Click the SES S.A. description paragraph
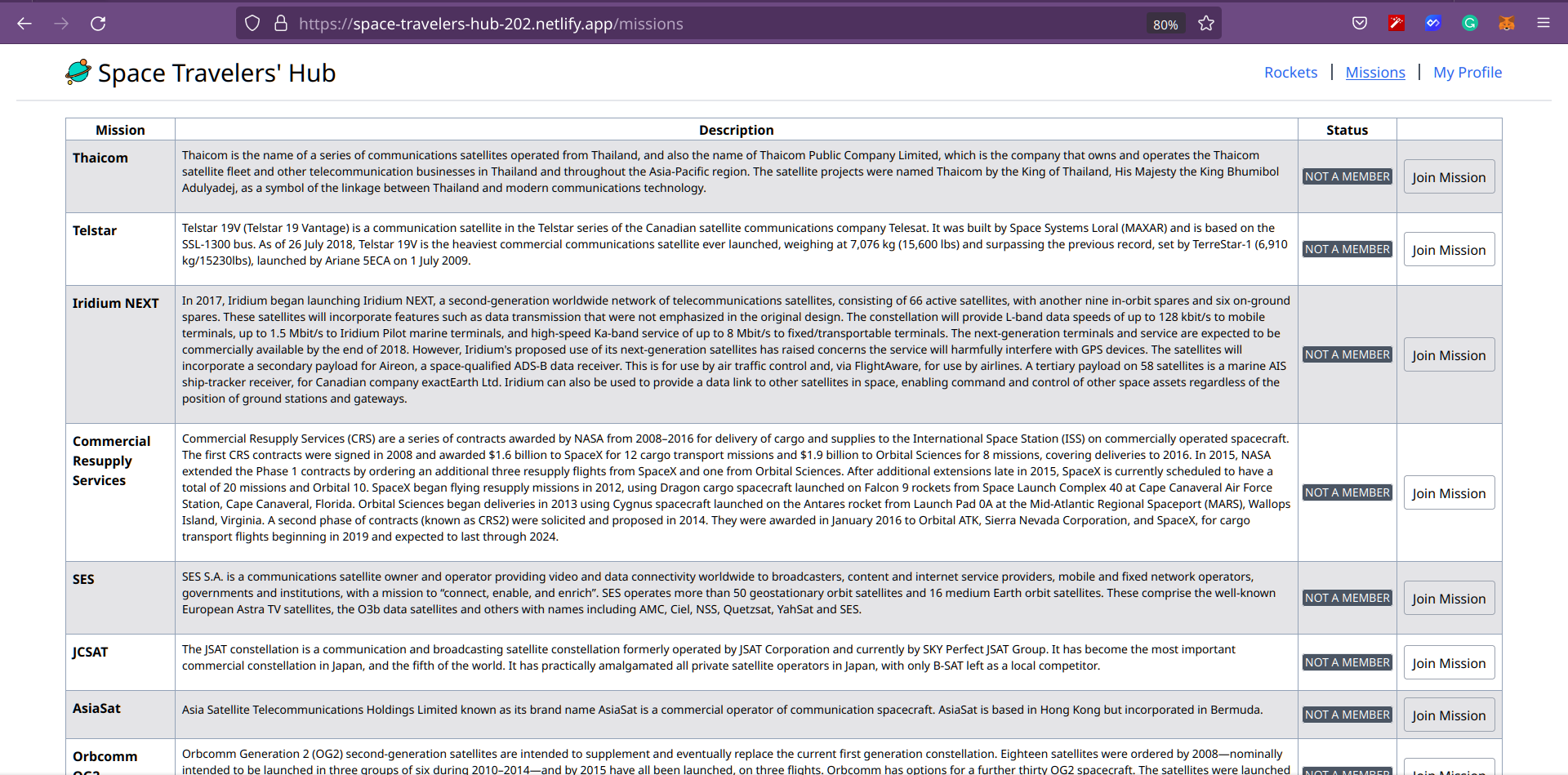The width and height of the screenshot is (1568, 775). click(728, 593)
